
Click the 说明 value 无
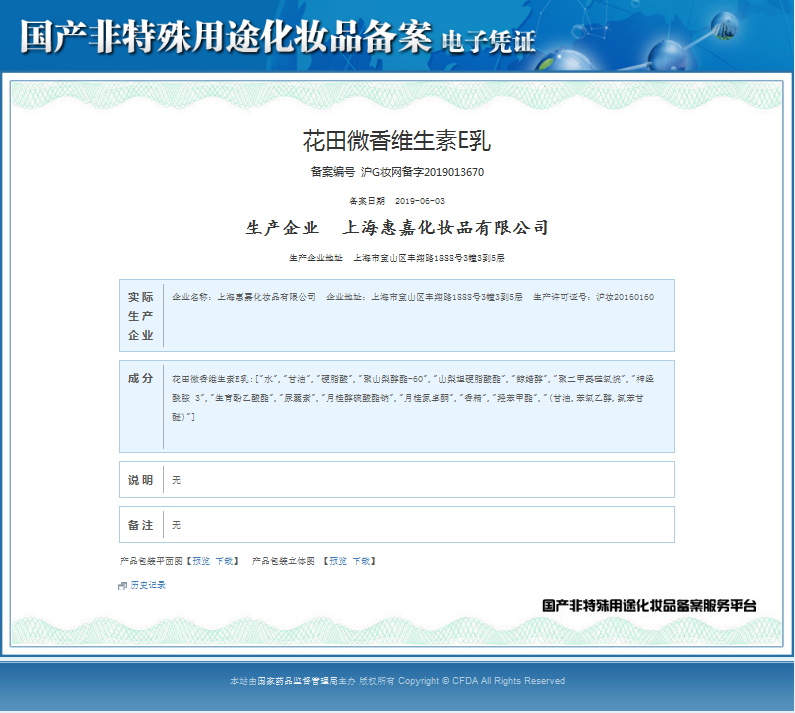point(176,480)
